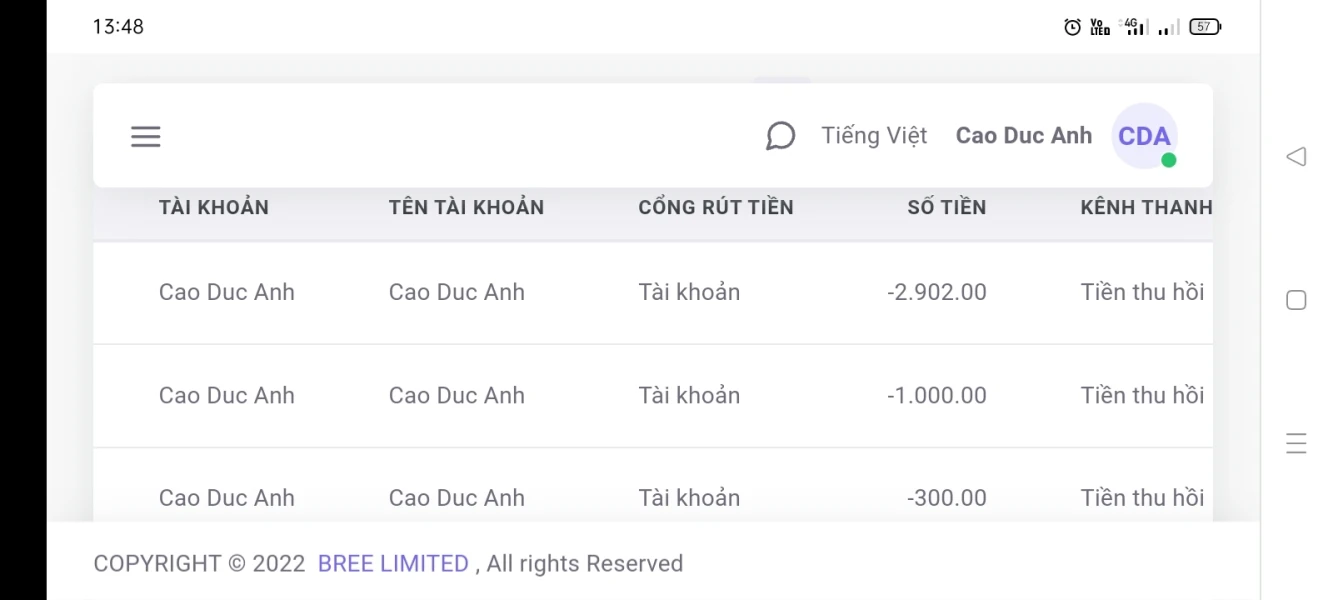The height and width of the screenshot is (600, 1333).
Task: Tap the Android recent apps icon
Action: (1296, 443)
